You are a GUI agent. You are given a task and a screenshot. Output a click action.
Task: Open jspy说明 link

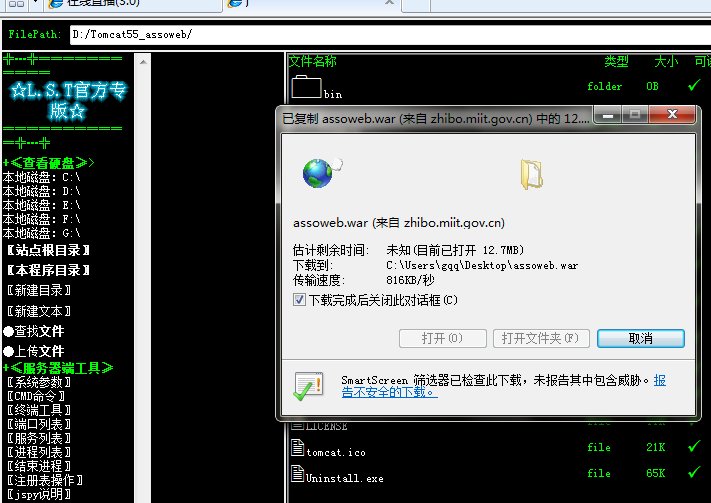[x=39, y=494]
